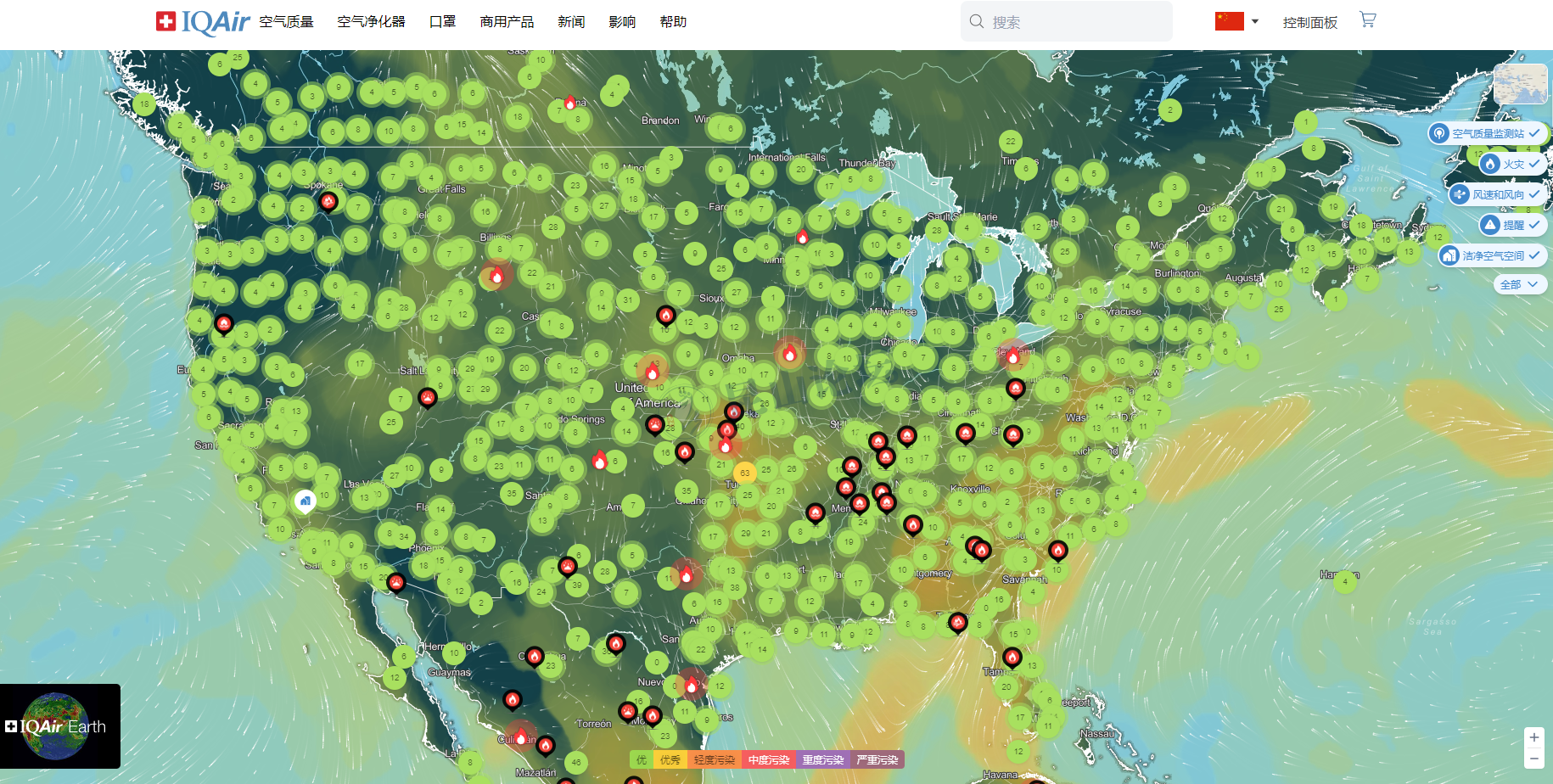Viewport: 1553px width, 784px height.
Task: Zoom out the map with minus button
Action: pos(1533,759)
